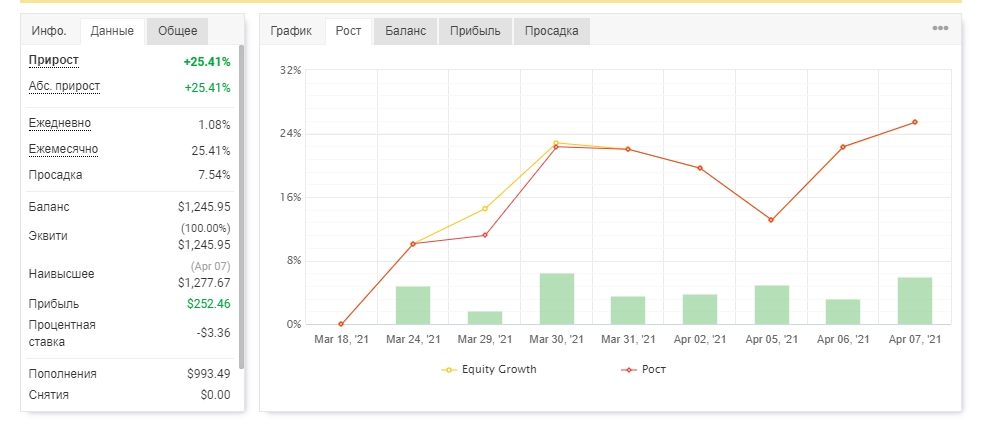Toggle the Equity Growth legend series

pos(489,370)
